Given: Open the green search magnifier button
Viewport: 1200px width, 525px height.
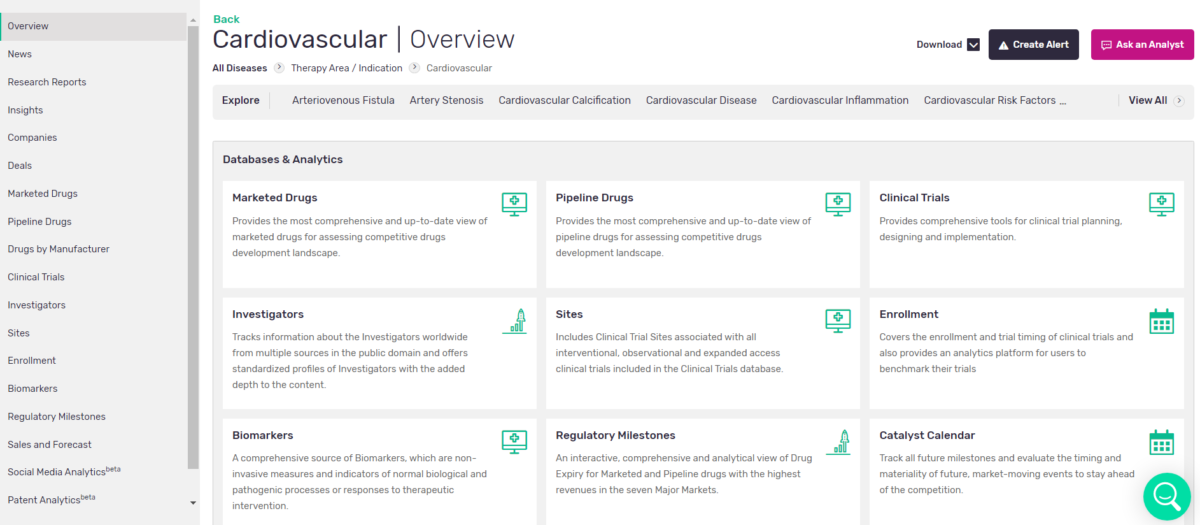Looking at the screenshot, I should point(1167,494).
